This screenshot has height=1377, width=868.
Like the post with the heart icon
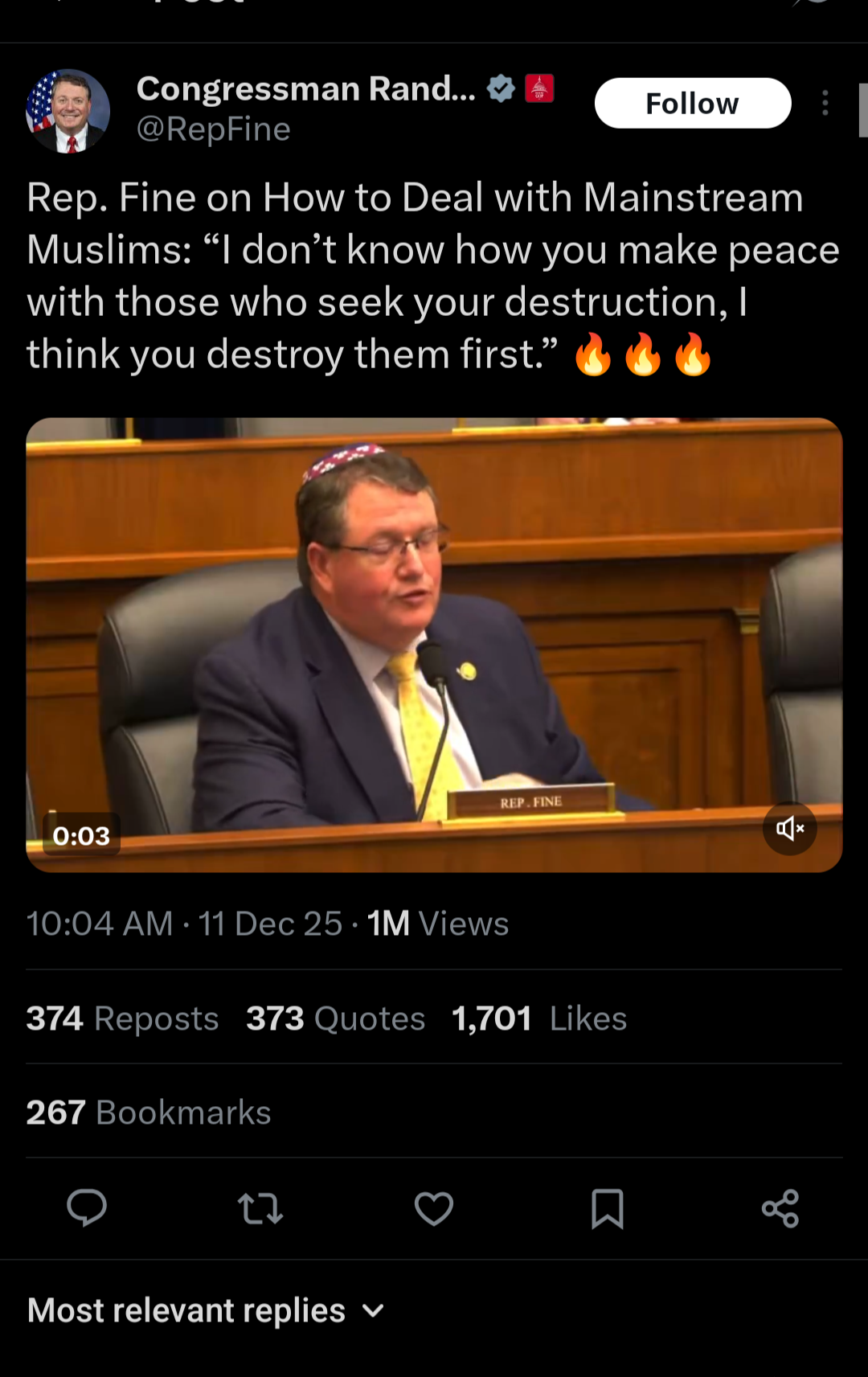[x=434, y=1208]
